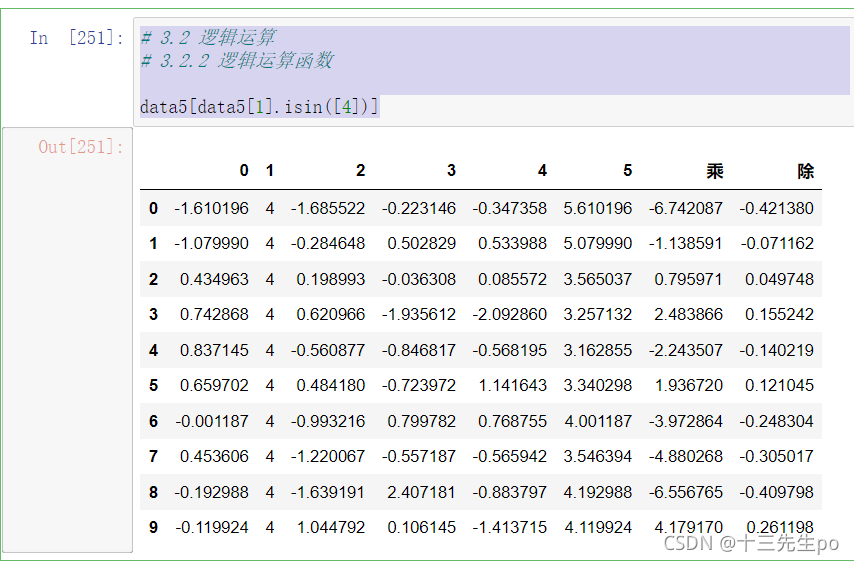Click the cell value 4.119924

pyautogui.click(x=598, y=528)
